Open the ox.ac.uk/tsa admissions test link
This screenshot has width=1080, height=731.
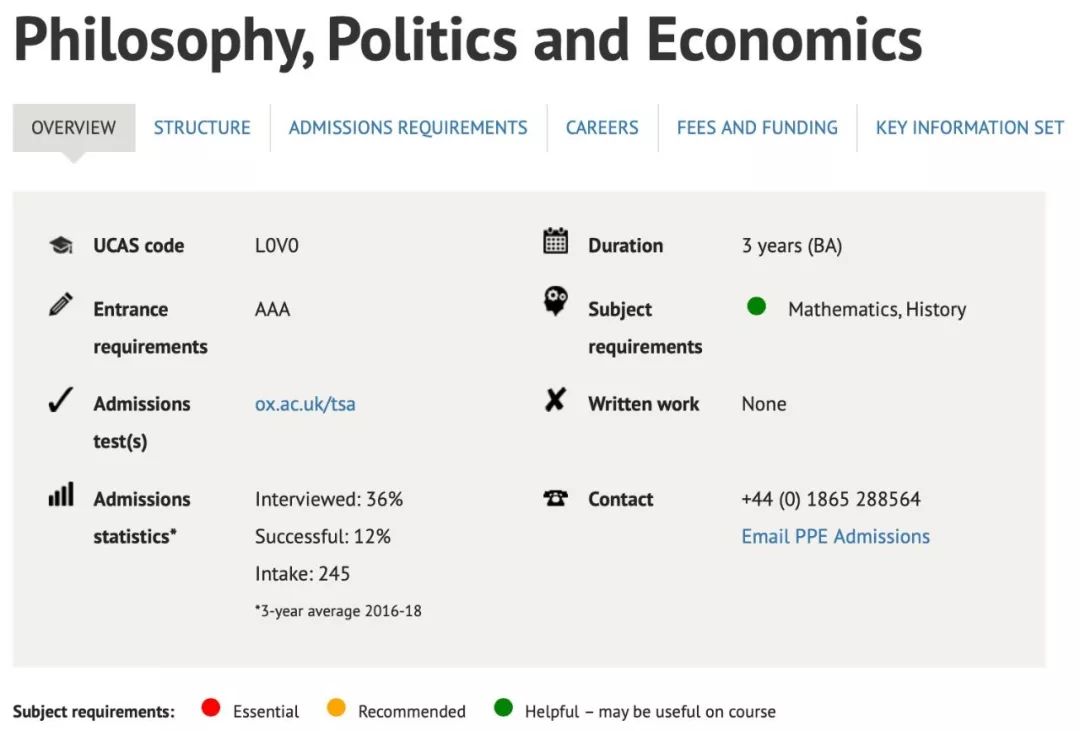[x=305, y=404]
